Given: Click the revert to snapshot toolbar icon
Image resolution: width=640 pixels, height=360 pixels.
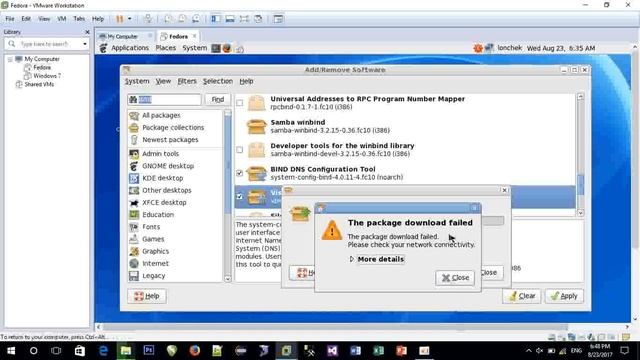Looking at the screenshot, I should click(x=182, y=19).
